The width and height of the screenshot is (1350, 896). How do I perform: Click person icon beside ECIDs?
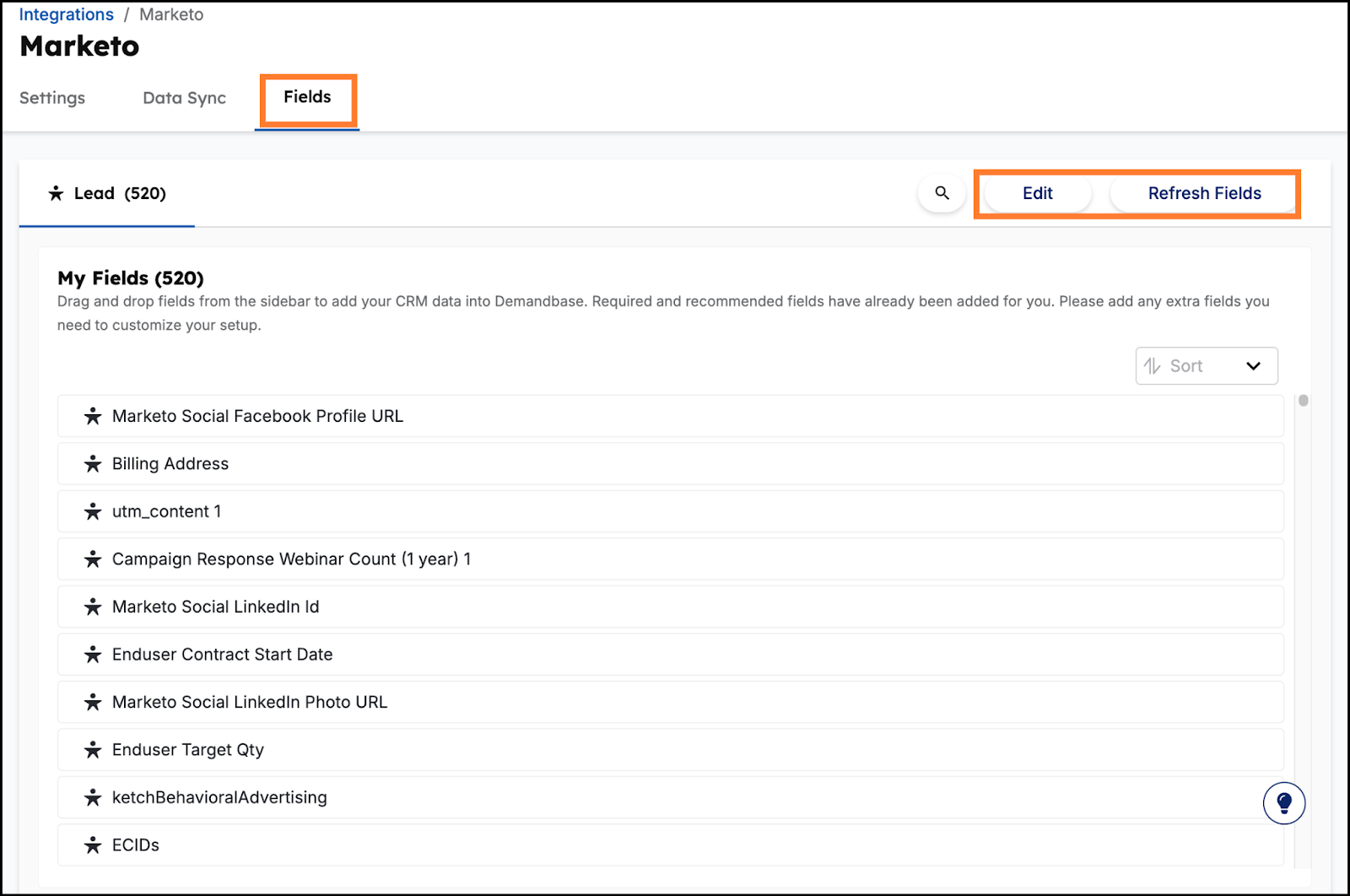93,845
